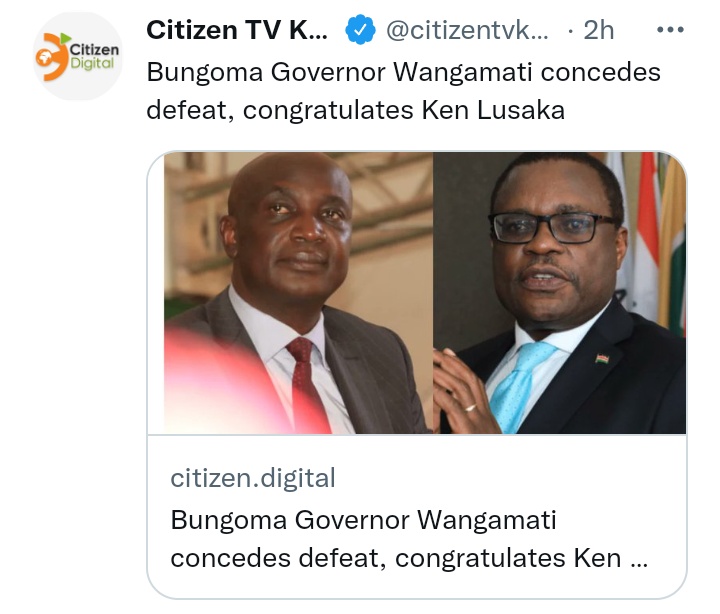Open the link card headline Bungoma Governor Wangamati
Image resolution: width=720 pixels, height=614 pixels.
[x=409, y=539]
